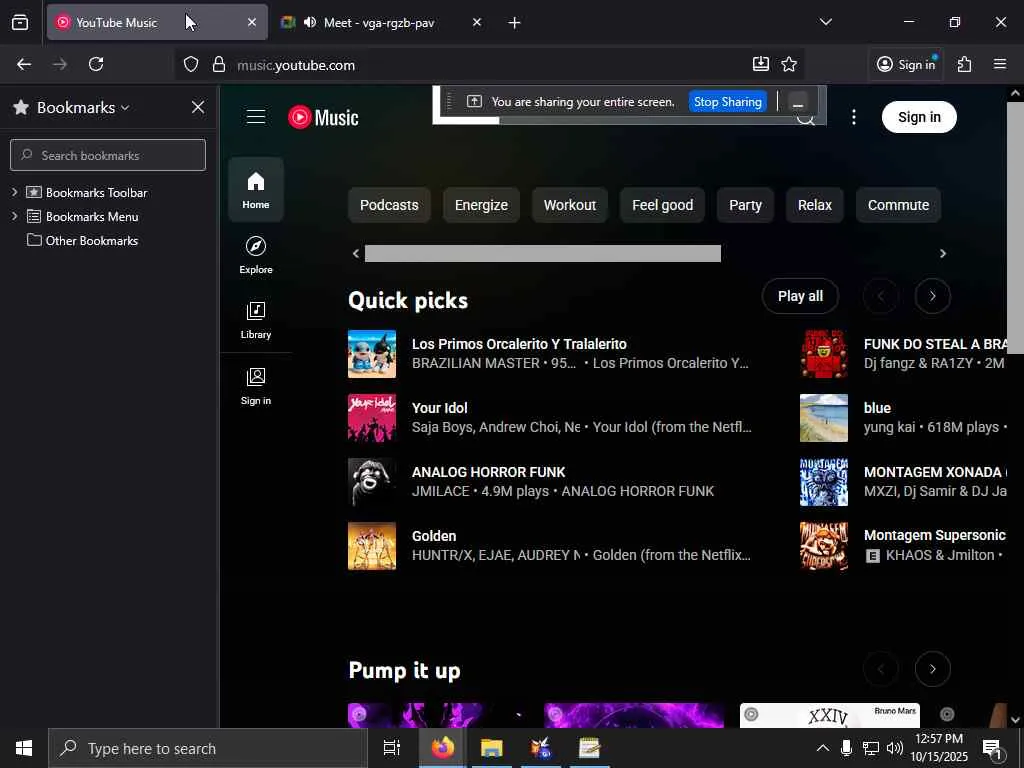Screen dimensions: 1024x768
Task: Go to Home in sidebar
Action: coord(255,189)
